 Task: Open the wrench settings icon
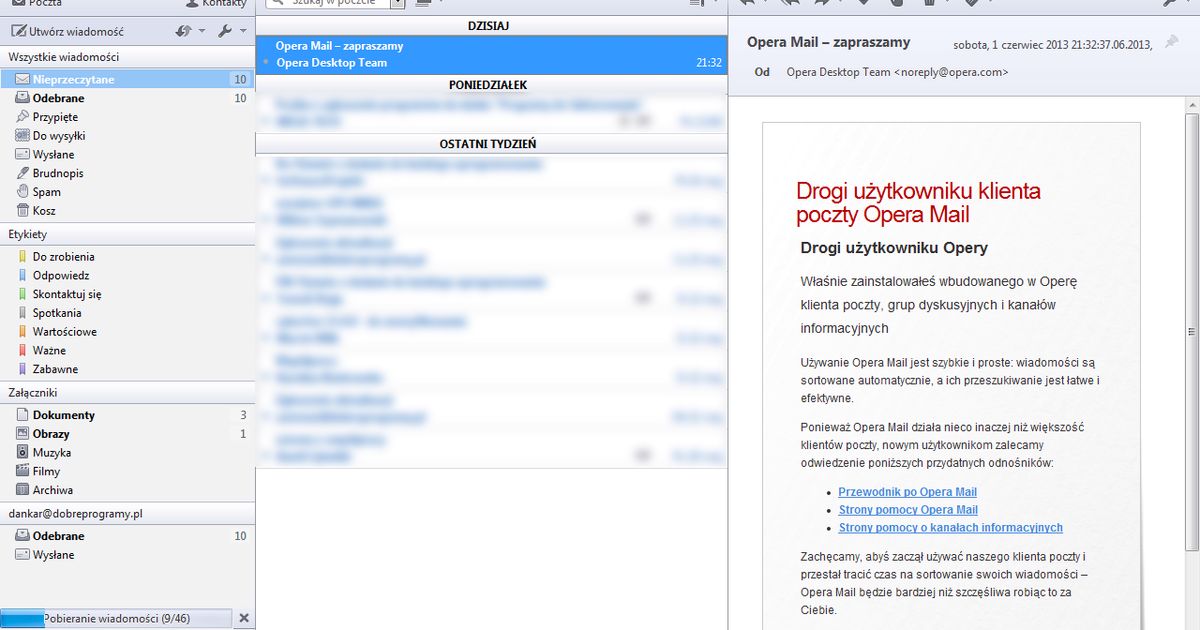tap(225, 31)
